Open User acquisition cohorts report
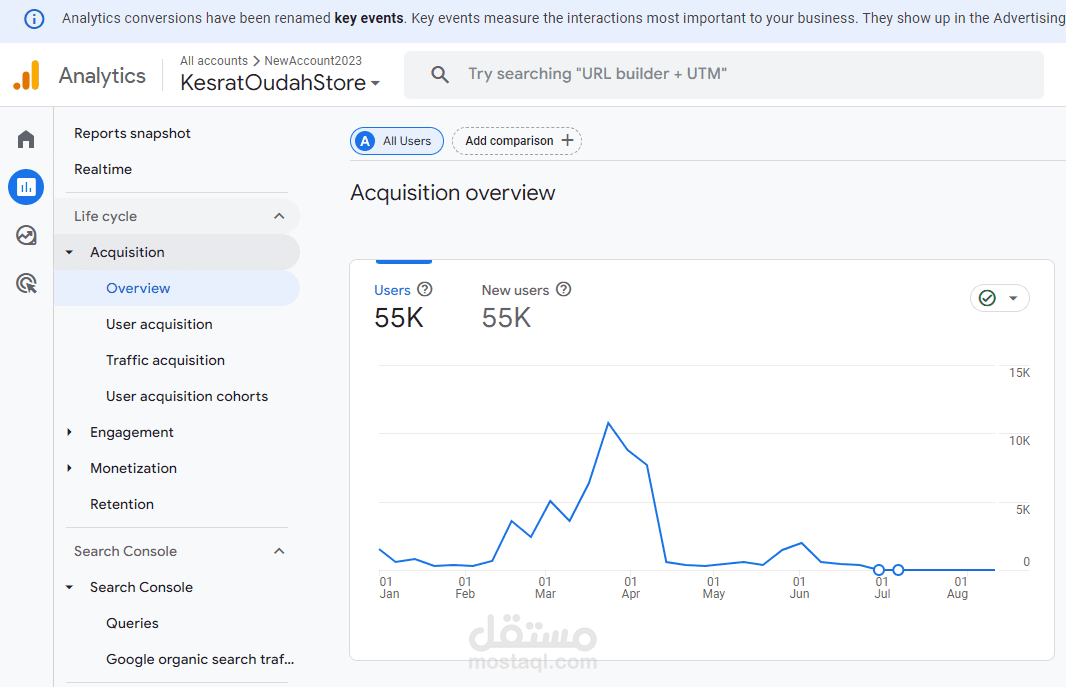 (187, 396)
